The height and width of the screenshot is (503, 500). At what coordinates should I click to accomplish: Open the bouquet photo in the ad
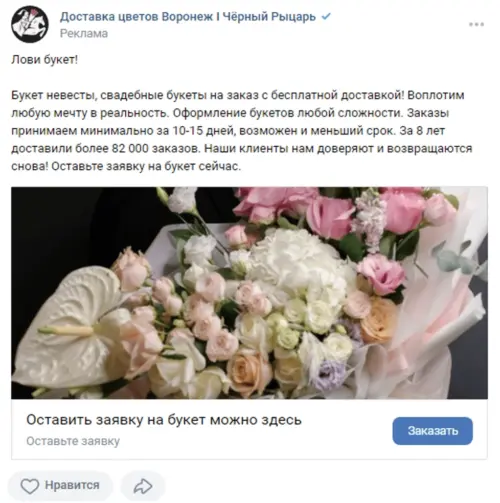249,293
